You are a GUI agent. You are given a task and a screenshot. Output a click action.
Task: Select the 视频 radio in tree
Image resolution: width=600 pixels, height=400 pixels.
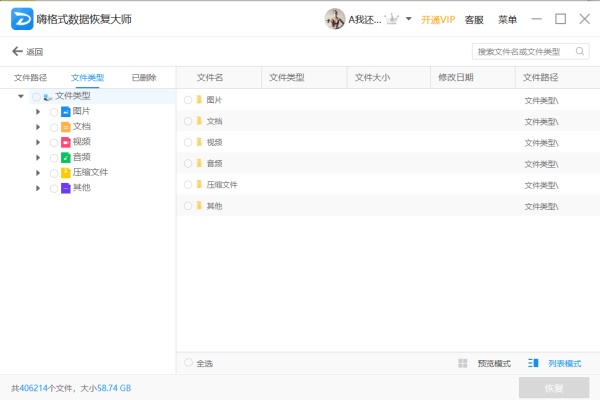point(54,142)
